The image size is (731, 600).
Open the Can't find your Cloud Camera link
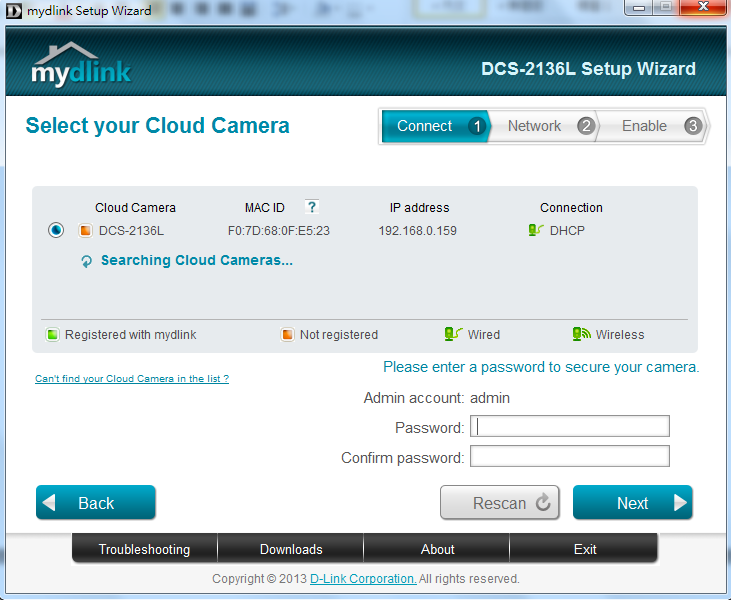pyautogui.click(x=132, y=379)
